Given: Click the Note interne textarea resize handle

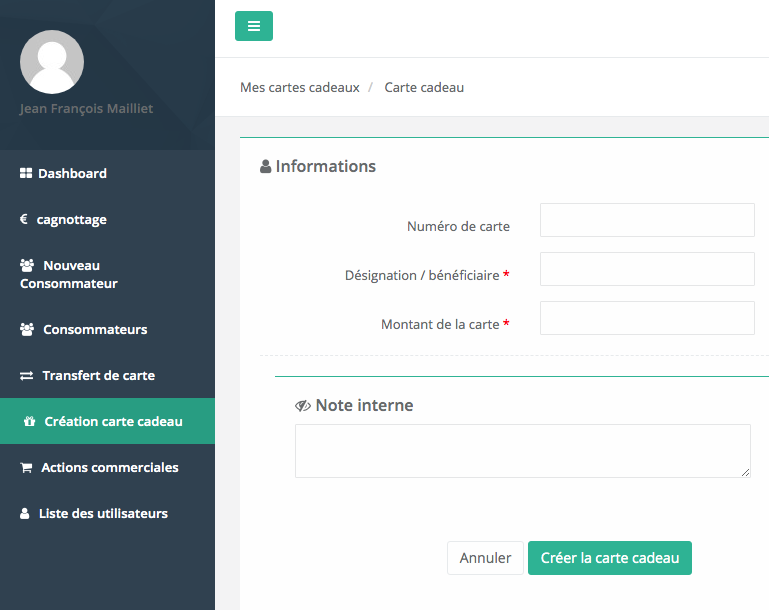Looking at the screenshot, I should 745,473.
